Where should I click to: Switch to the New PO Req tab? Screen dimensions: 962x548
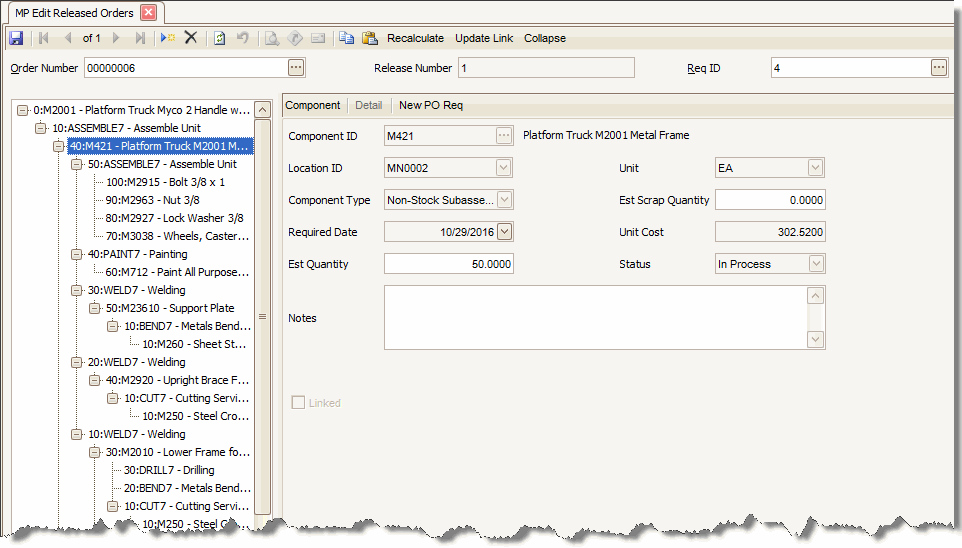(x=431, y=105)
